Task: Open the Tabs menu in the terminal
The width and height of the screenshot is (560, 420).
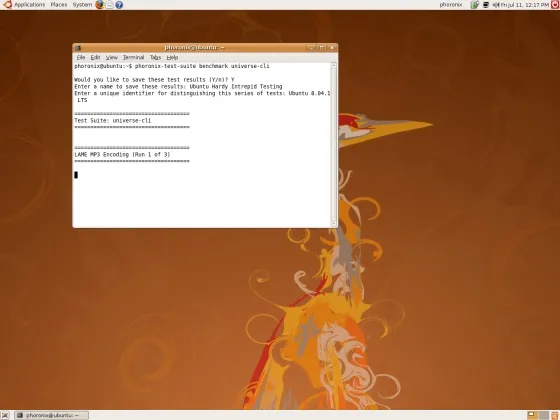Action: 155,57
